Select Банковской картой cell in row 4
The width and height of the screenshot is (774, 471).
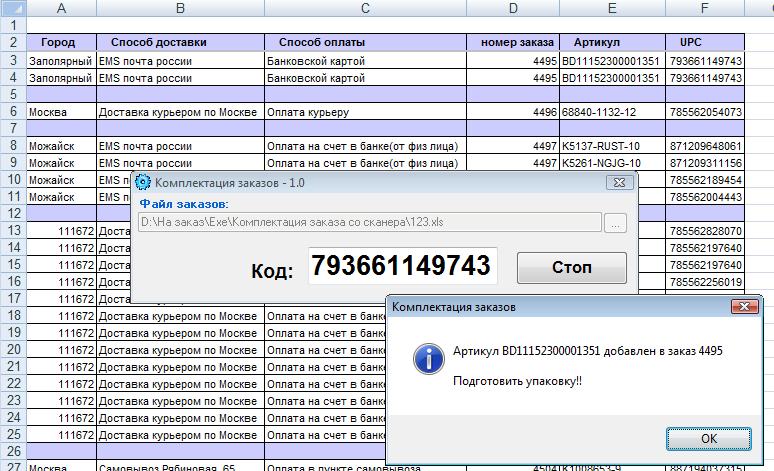(365, 78)
